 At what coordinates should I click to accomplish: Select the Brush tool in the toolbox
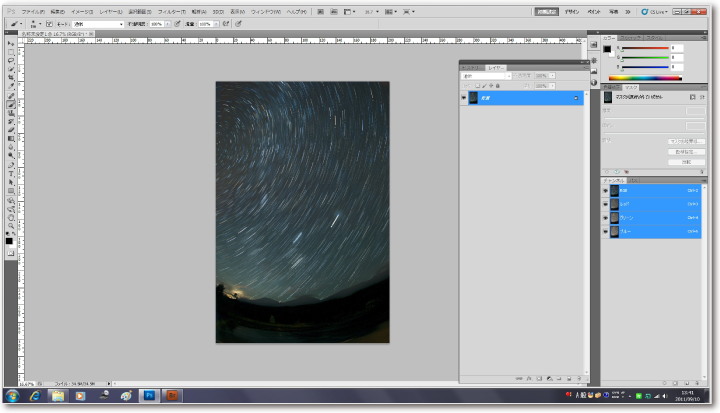pyautogui.click(x=11, y=104)
